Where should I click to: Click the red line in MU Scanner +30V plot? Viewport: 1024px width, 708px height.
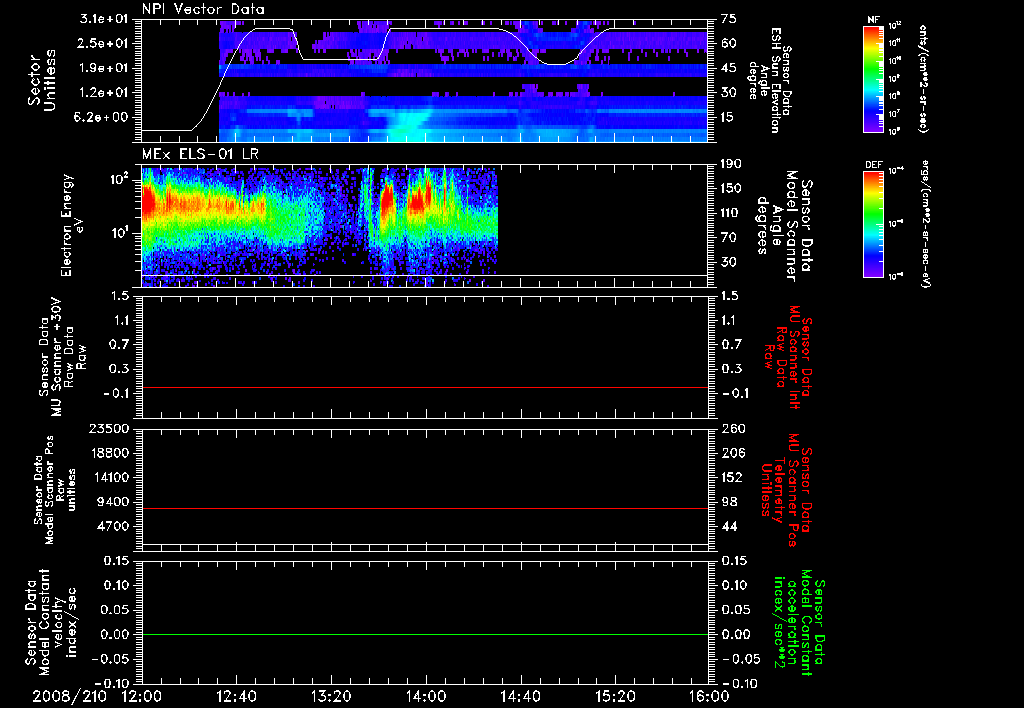(x=424, y=387)
